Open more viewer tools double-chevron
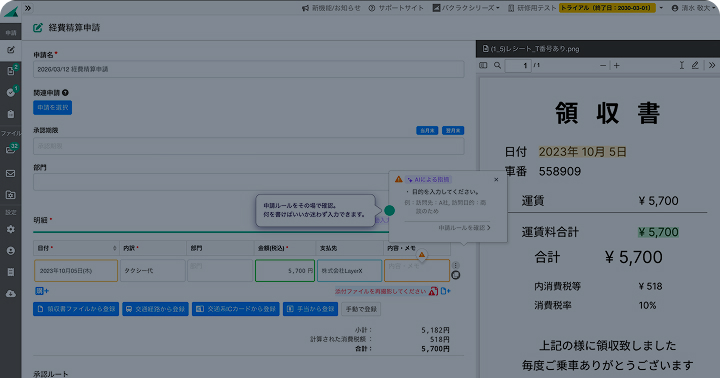720x378 pixels. 712,66
